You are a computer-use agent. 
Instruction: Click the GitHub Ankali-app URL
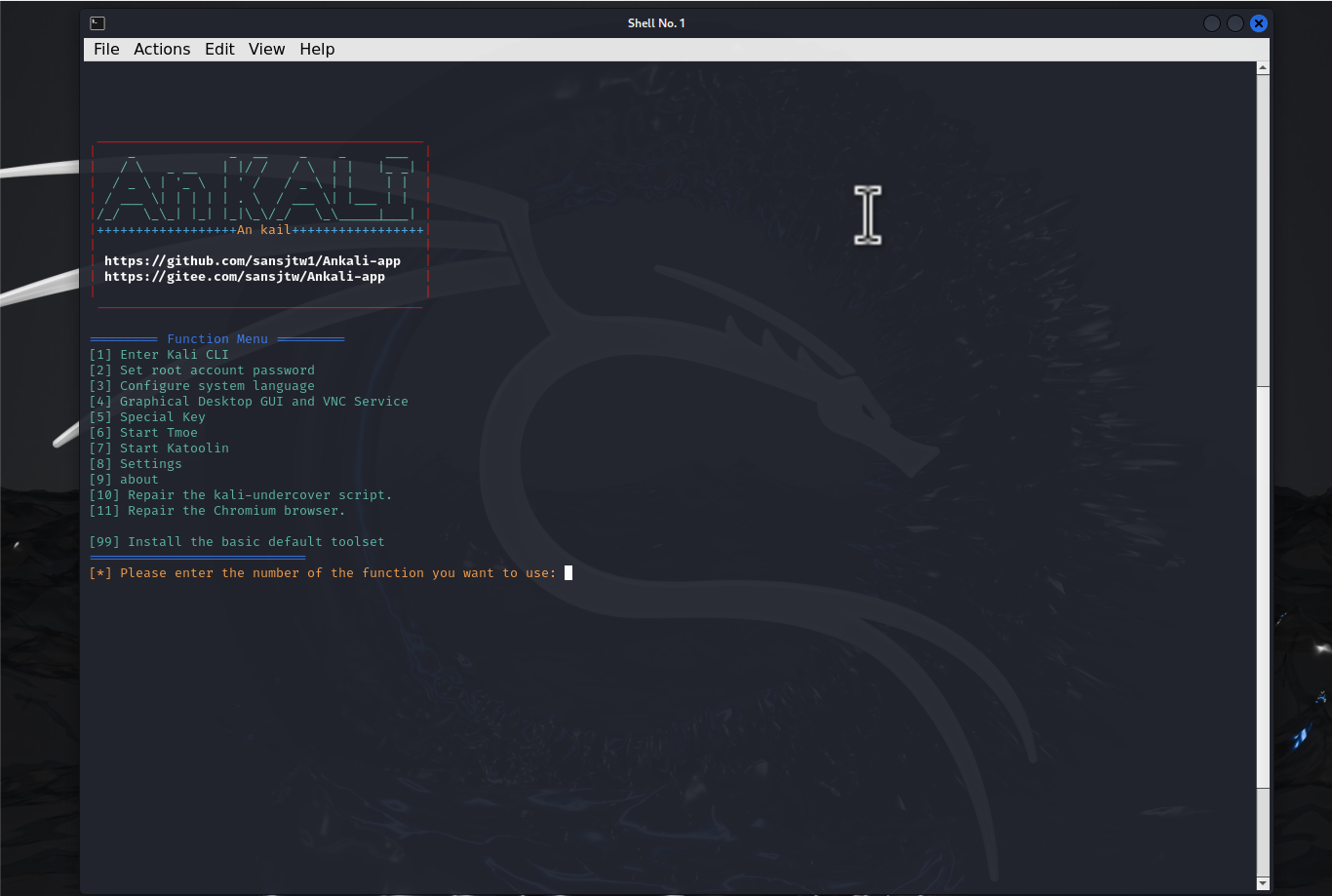[253, 261]
